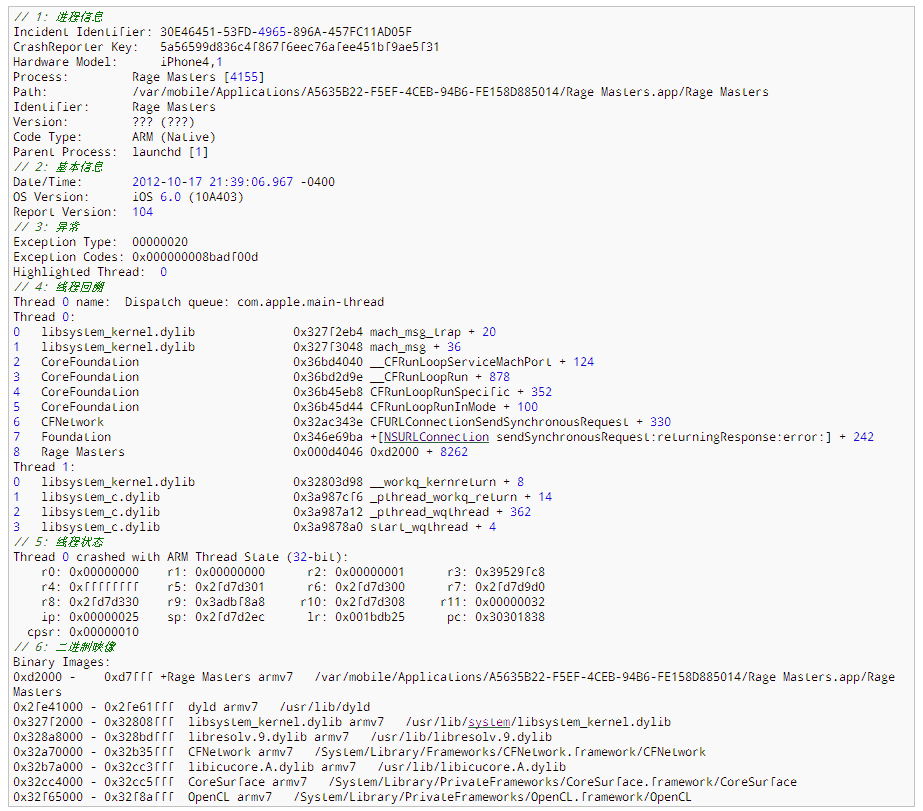Click the lr register value 0x001bdb25

(370, 617)
